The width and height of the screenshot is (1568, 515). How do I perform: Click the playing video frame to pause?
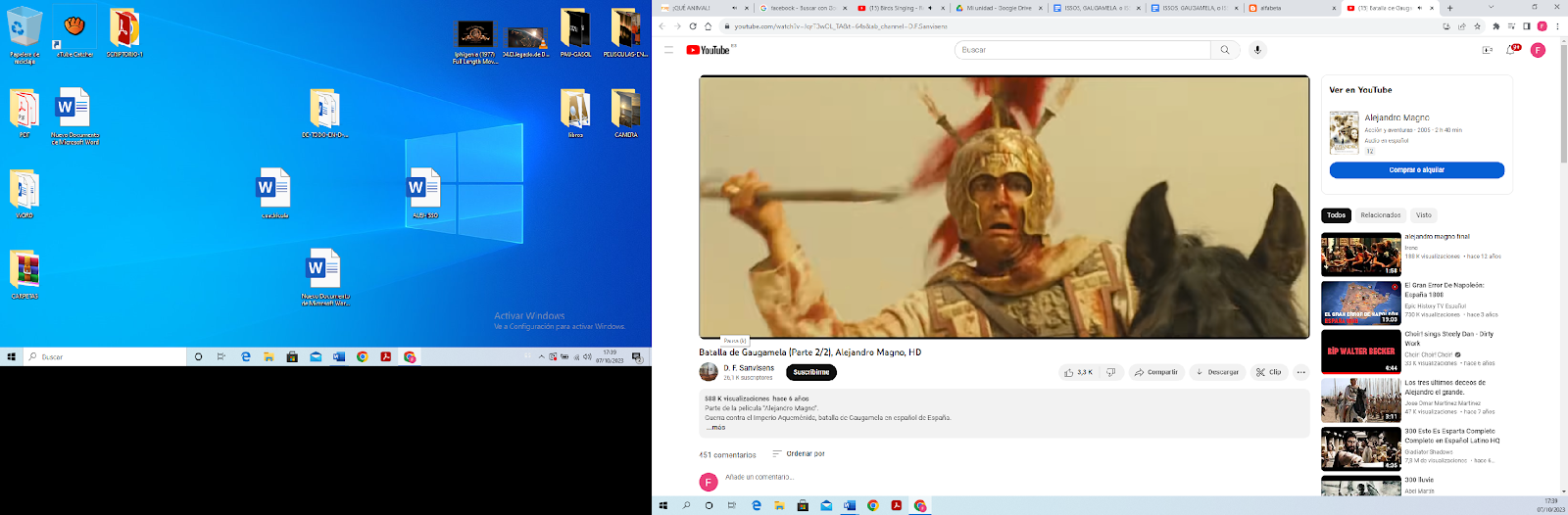pos(1004,208)
